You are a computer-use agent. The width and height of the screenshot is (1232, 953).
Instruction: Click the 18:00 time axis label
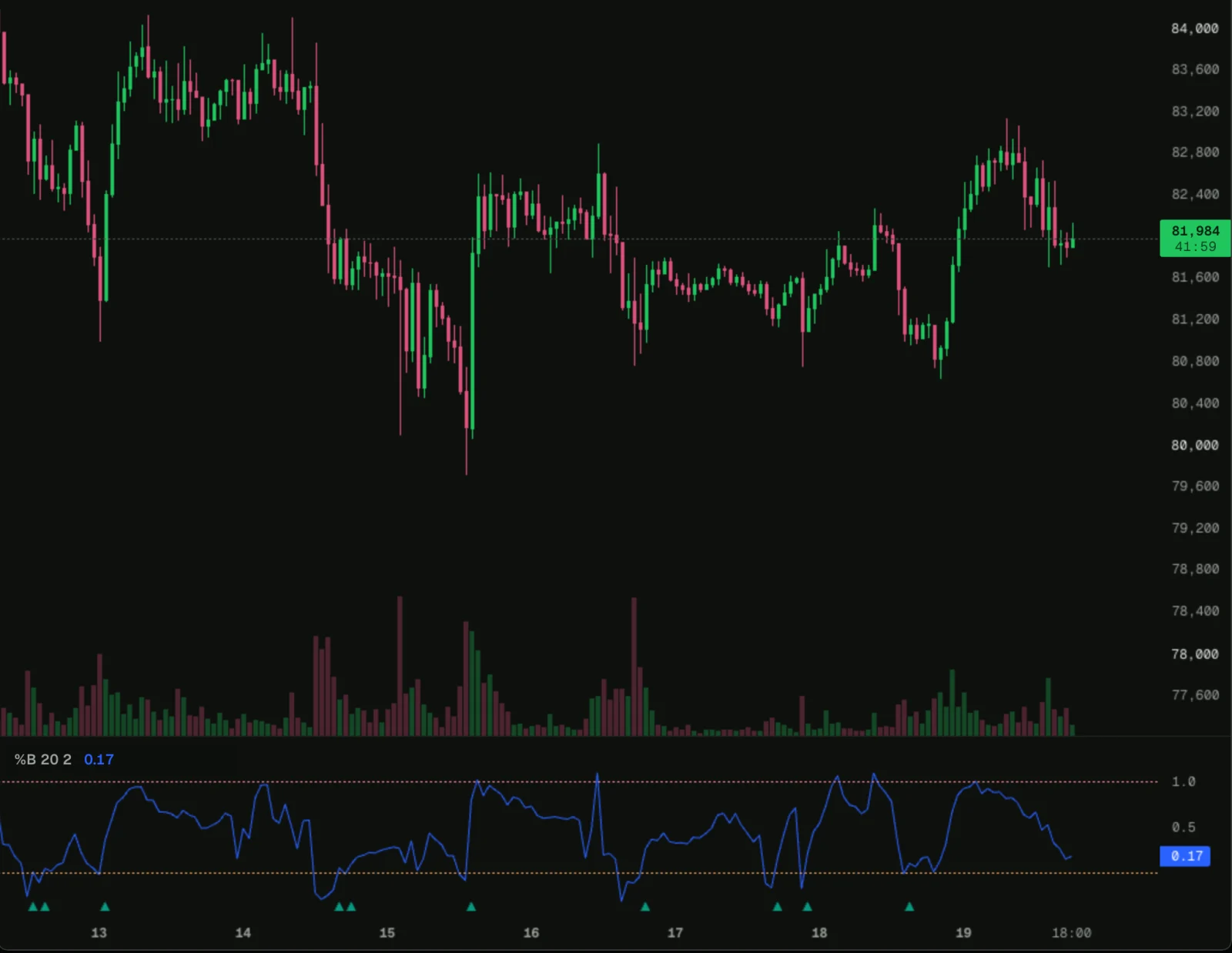tap(1072, 933)
